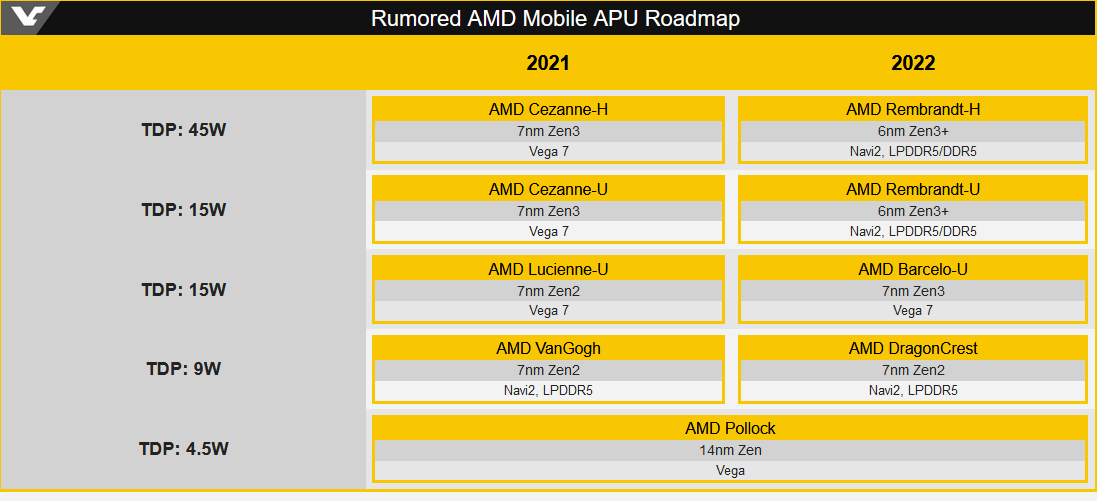Click 'Vega 7' under AMD Cezanne-H
This screenshot has height=501, width=1097.
(548, 151)
